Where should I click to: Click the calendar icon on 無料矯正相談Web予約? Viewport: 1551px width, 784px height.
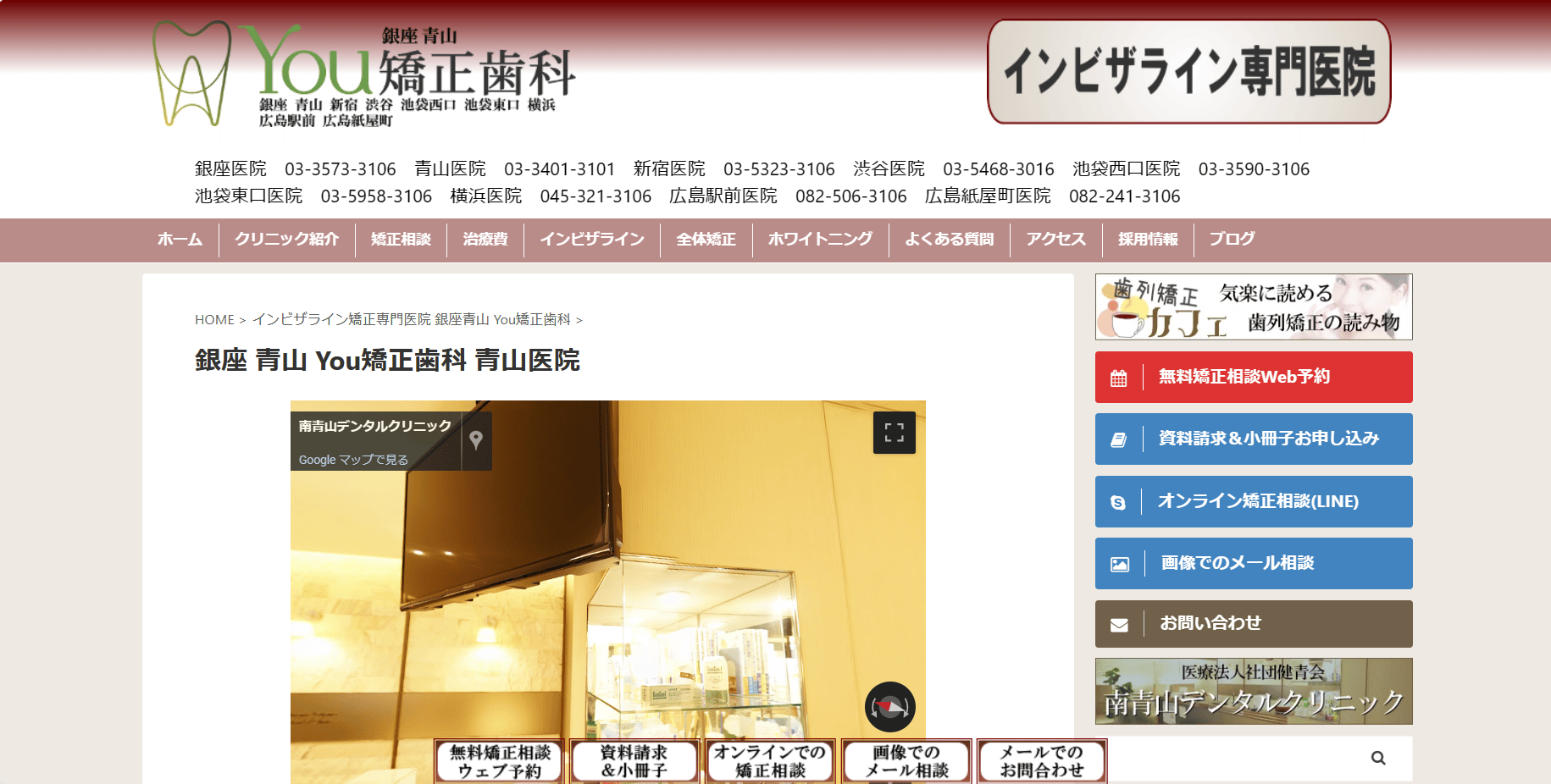(1119, 378)
